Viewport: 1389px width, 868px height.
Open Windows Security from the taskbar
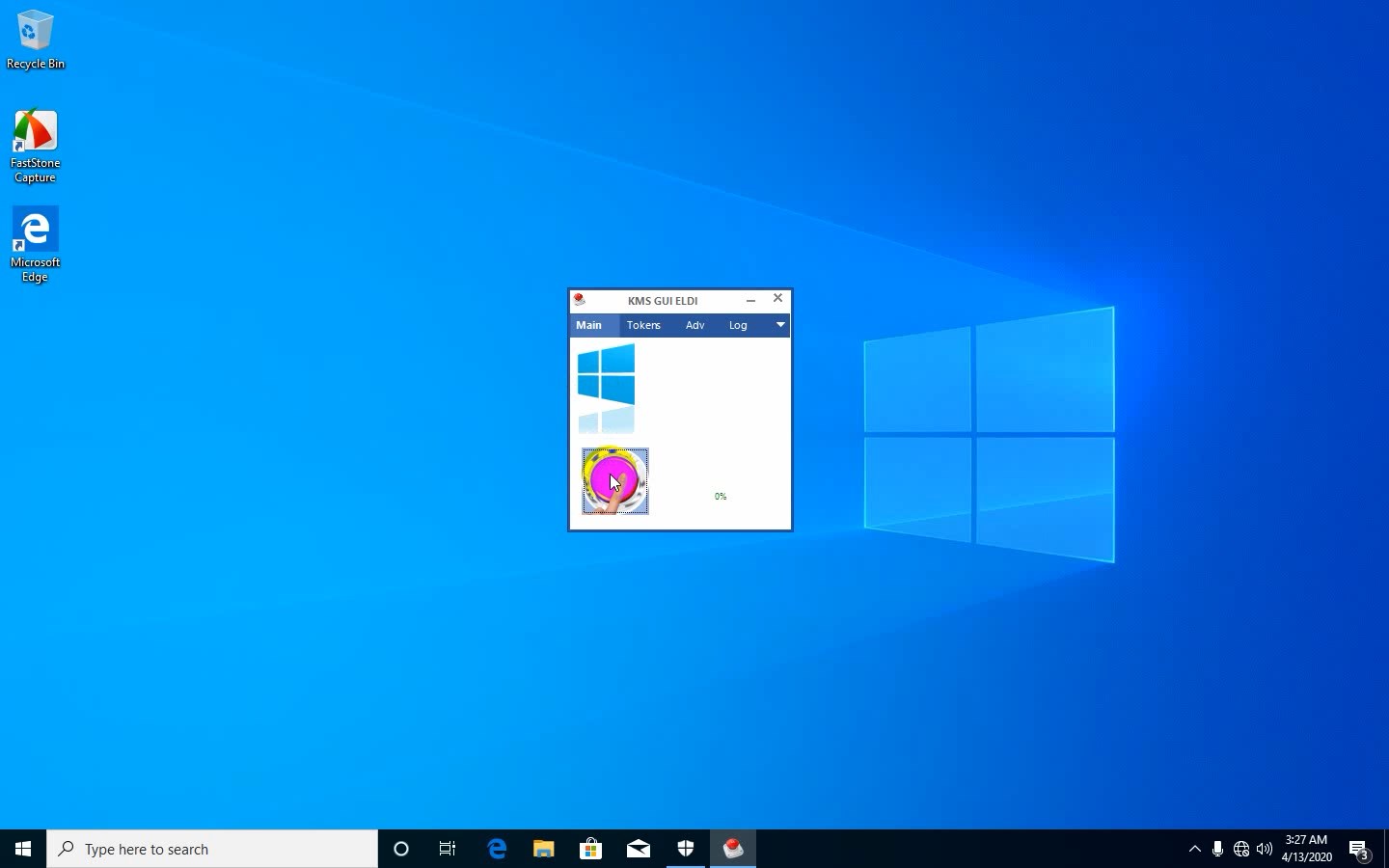(x=686, y=849)
